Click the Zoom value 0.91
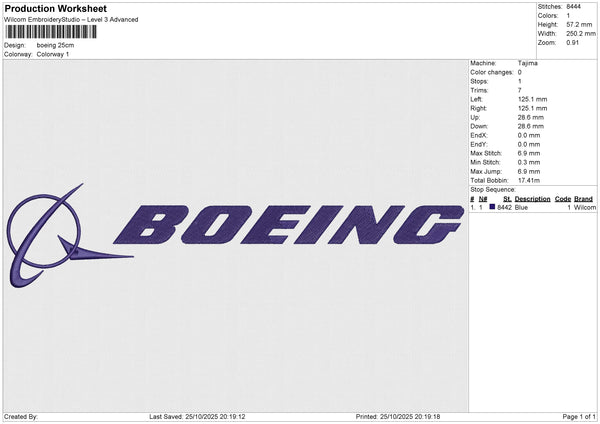Image resolution: width=600 pixels, height=424 pixels. (572, 42)
